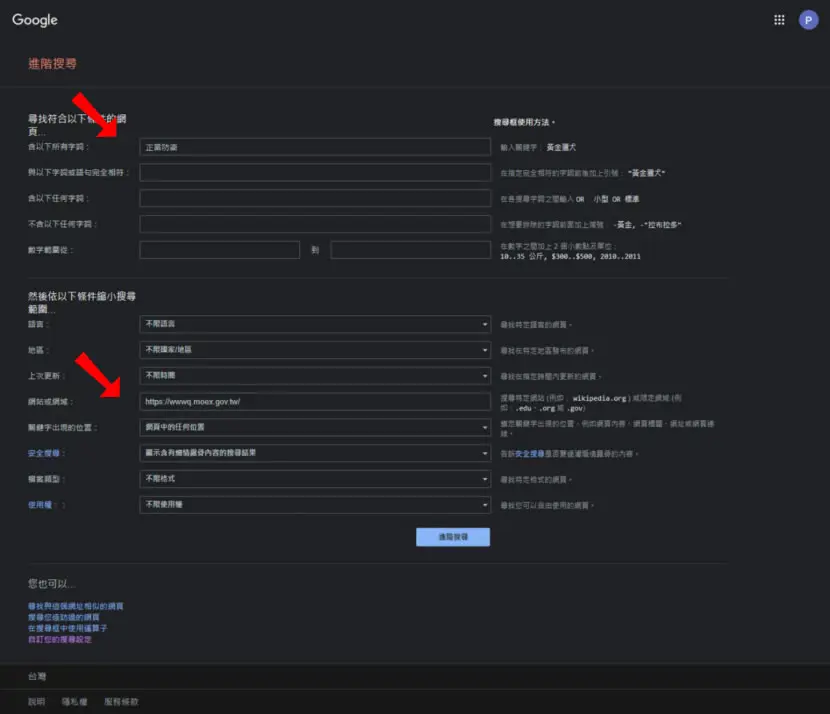Screen dimensions: 830x714
Task: Open the Google apps grid menu
Action: pos(779,20)
